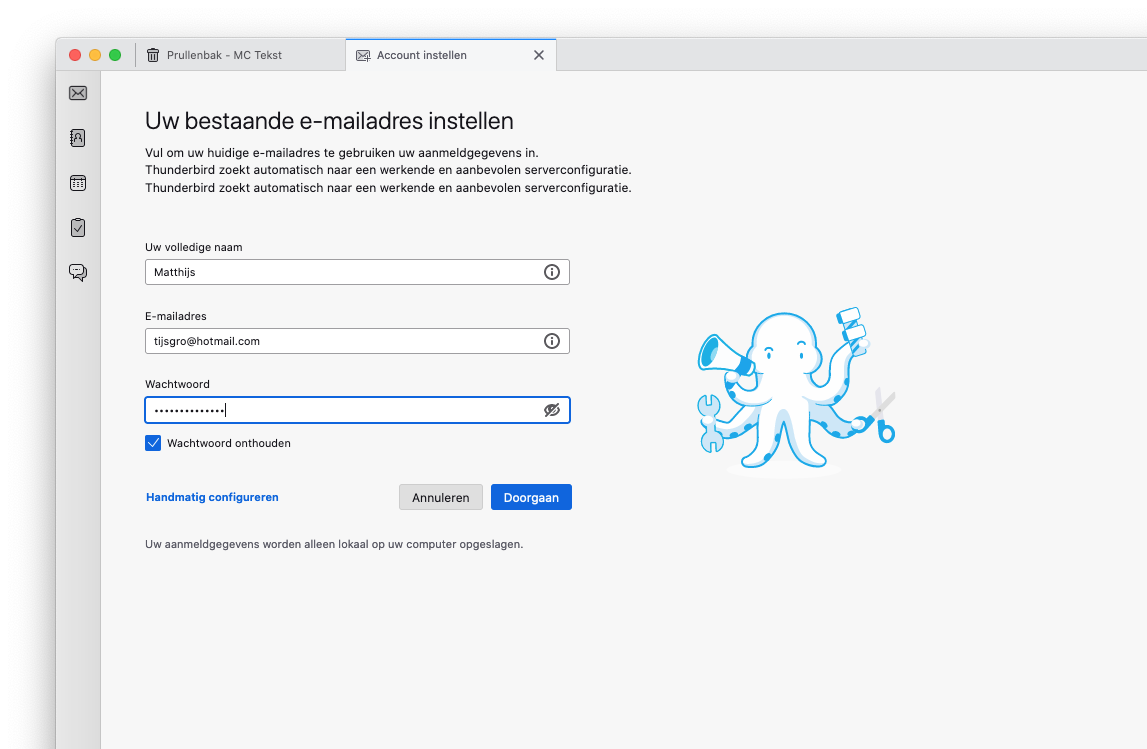Open the Chat sidebar icon
Viewport: 1147px width, 749px height.
coord(78,272)
